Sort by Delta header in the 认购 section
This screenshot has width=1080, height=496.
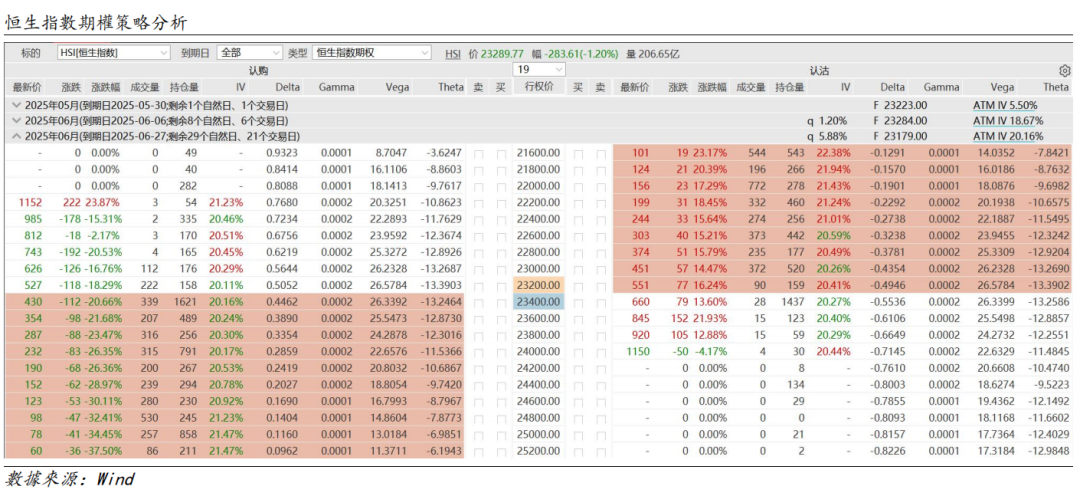click(287, 87)
